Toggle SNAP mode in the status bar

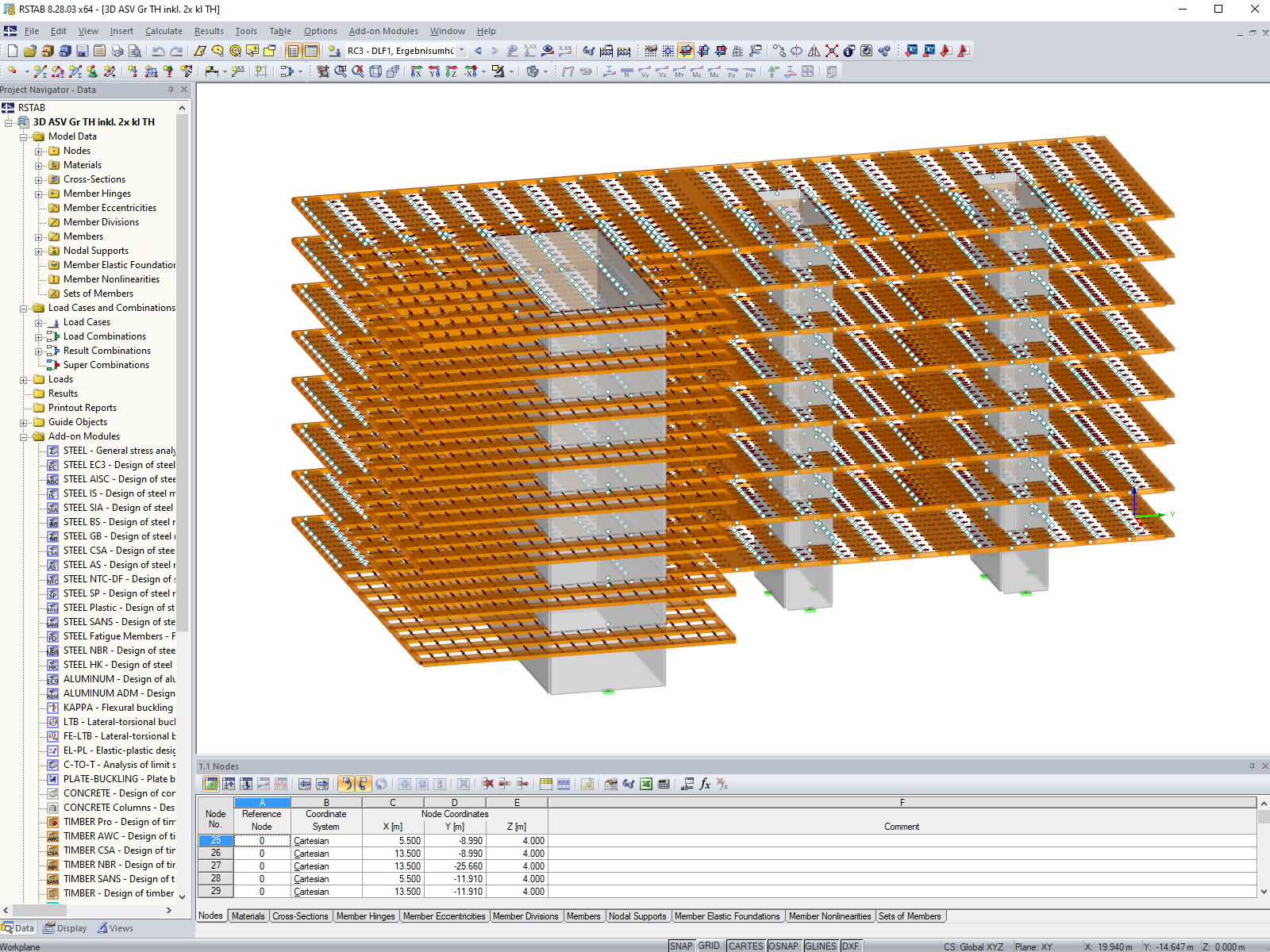(x=680, y=946)
